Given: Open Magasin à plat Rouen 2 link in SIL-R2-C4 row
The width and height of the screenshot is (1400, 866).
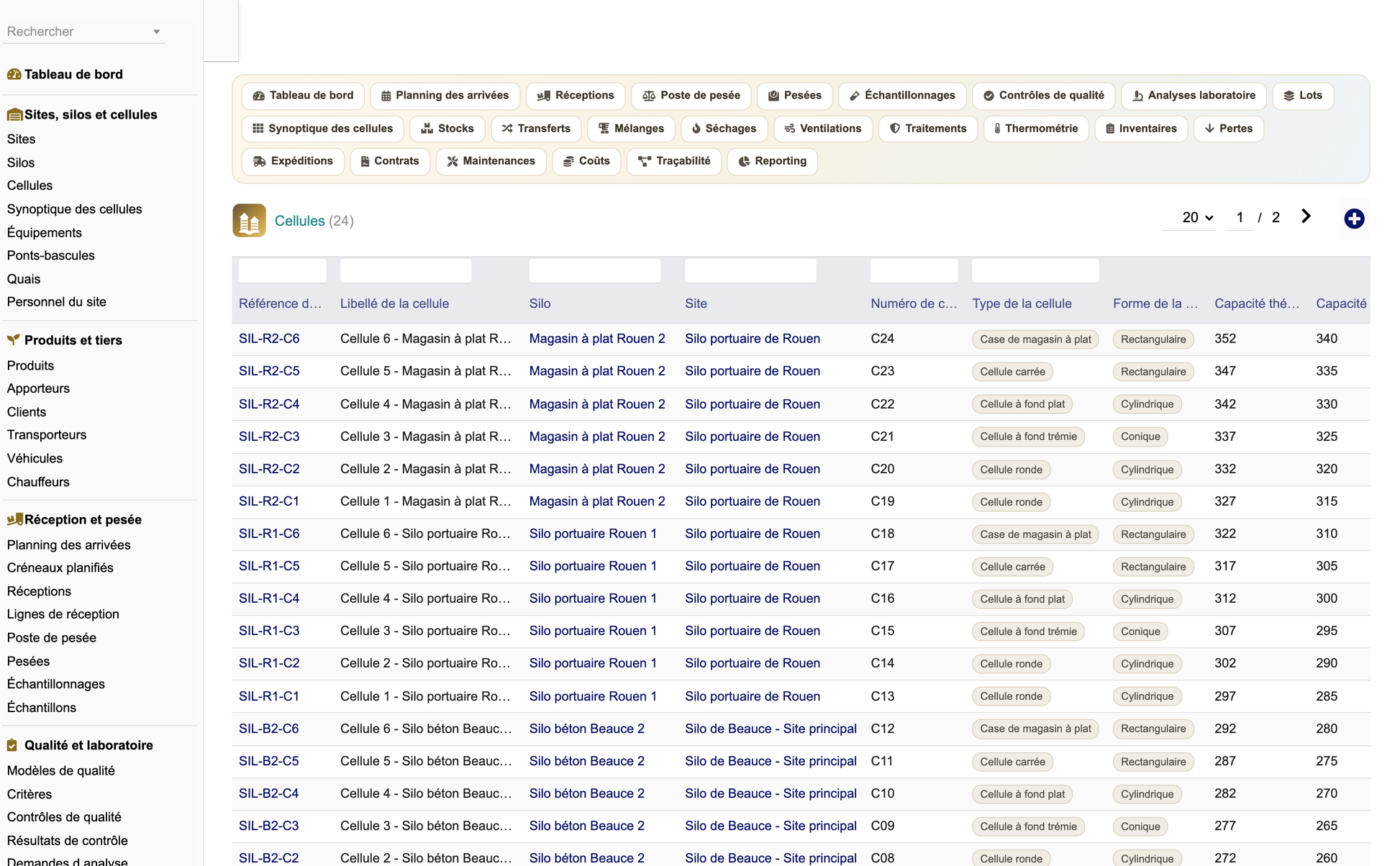Looking at the screenshot, I should [597, 404].
